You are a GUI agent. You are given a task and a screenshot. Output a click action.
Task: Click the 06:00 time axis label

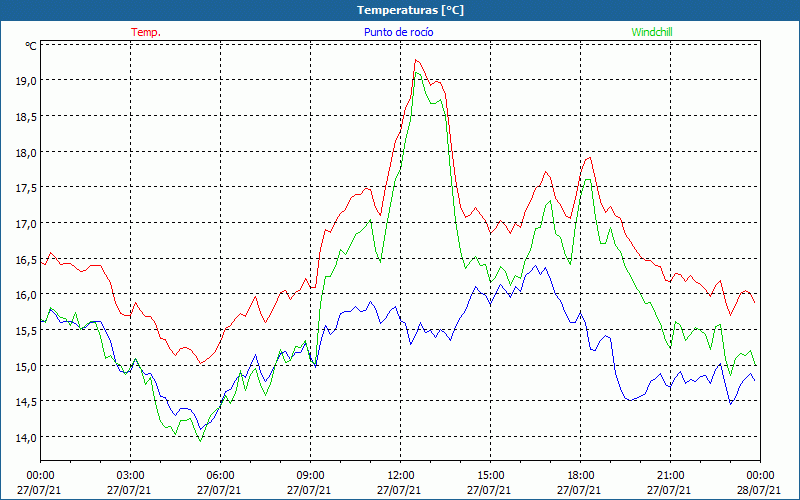tap(221, 476)
